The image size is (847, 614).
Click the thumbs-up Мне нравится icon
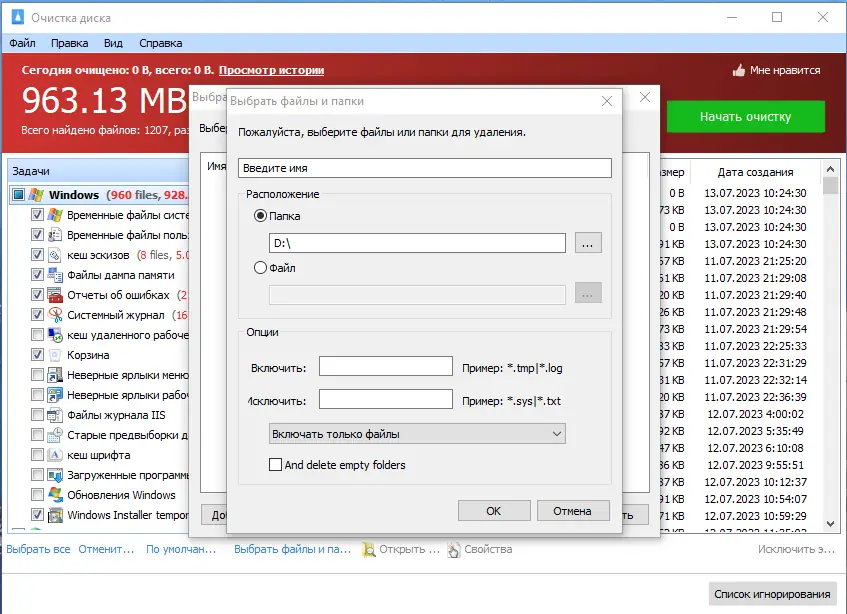click(738, 70)
